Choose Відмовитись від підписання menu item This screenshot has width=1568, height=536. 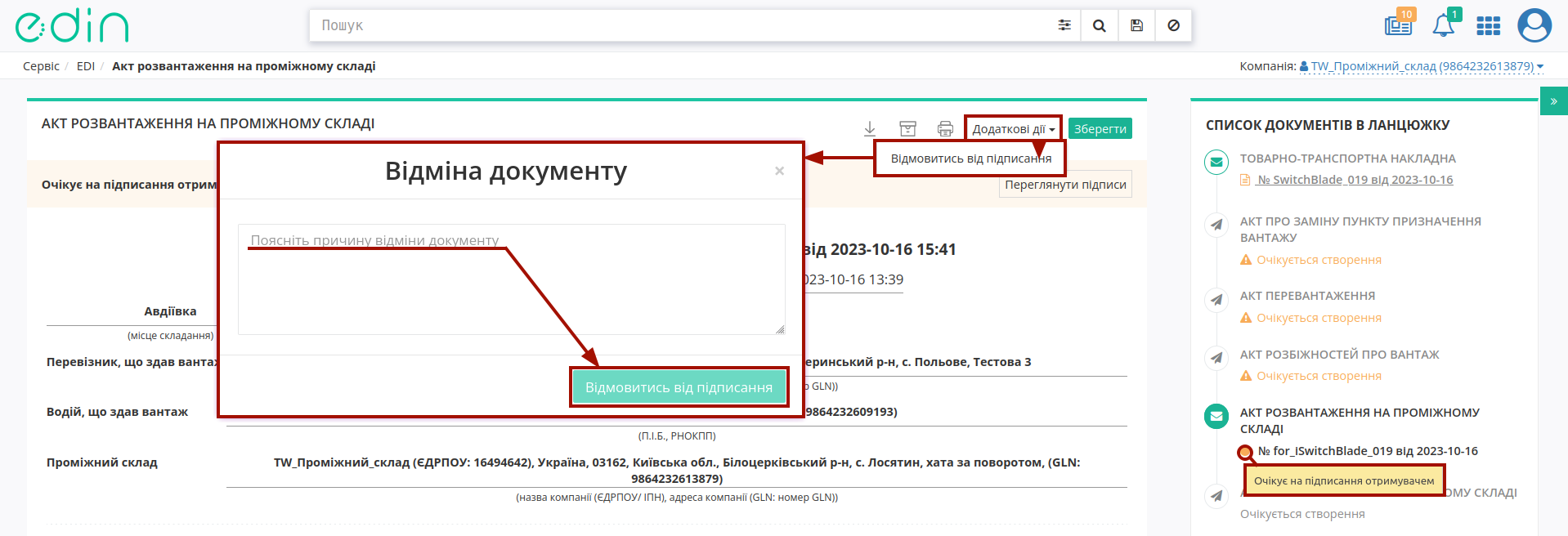point(970,159)
